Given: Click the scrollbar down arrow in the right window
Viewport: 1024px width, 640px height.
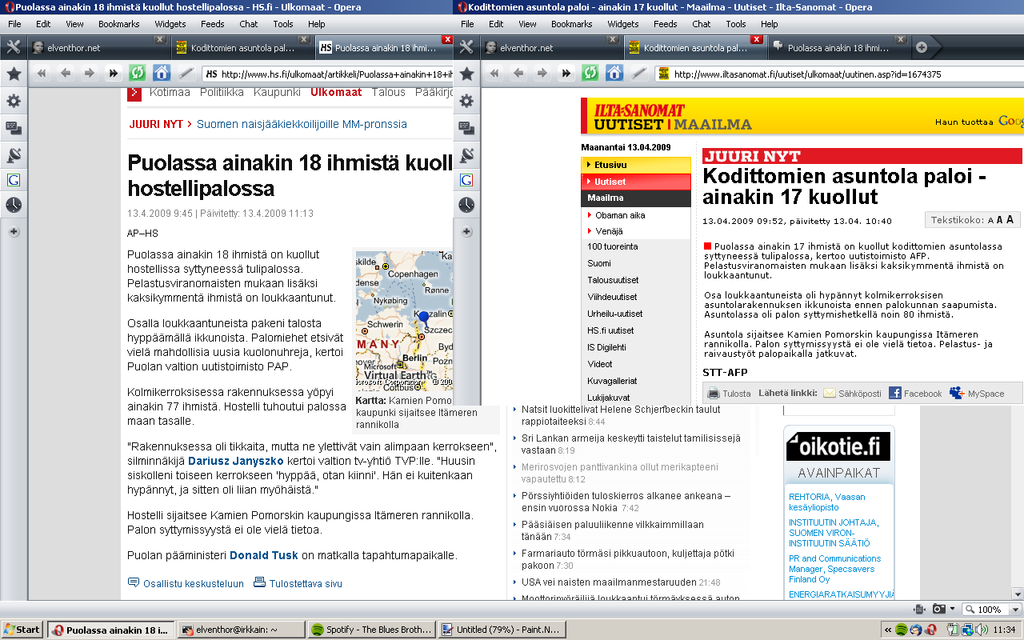Looking at the screenshot, I should click(1017, 594).
